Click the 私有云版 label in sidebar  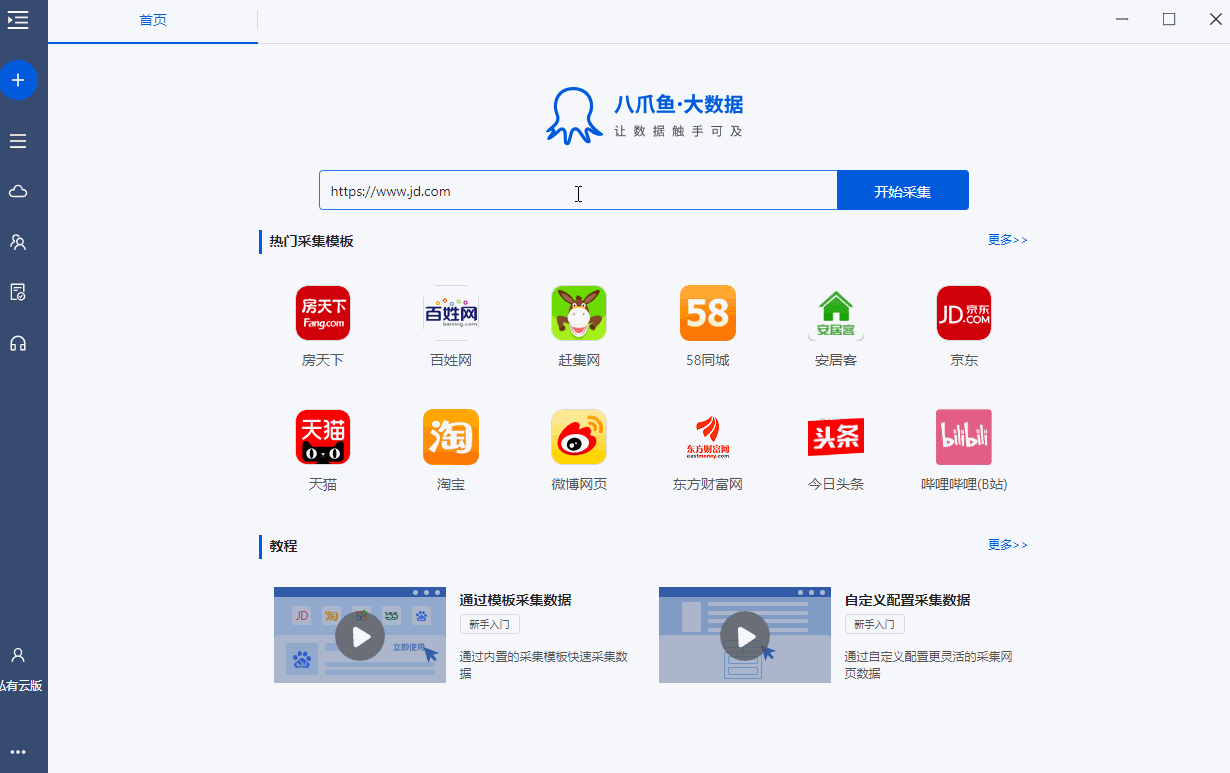pos(21,686)
